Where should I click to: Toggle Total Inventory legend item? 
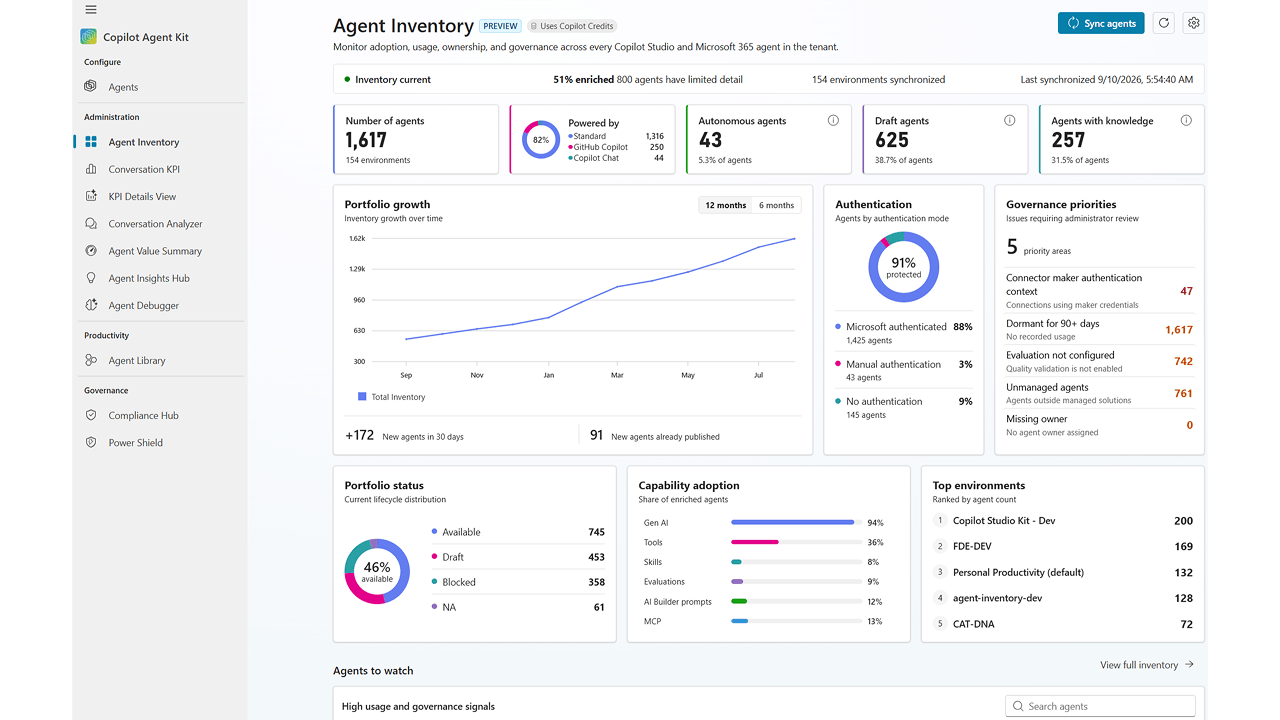(391, 397)
